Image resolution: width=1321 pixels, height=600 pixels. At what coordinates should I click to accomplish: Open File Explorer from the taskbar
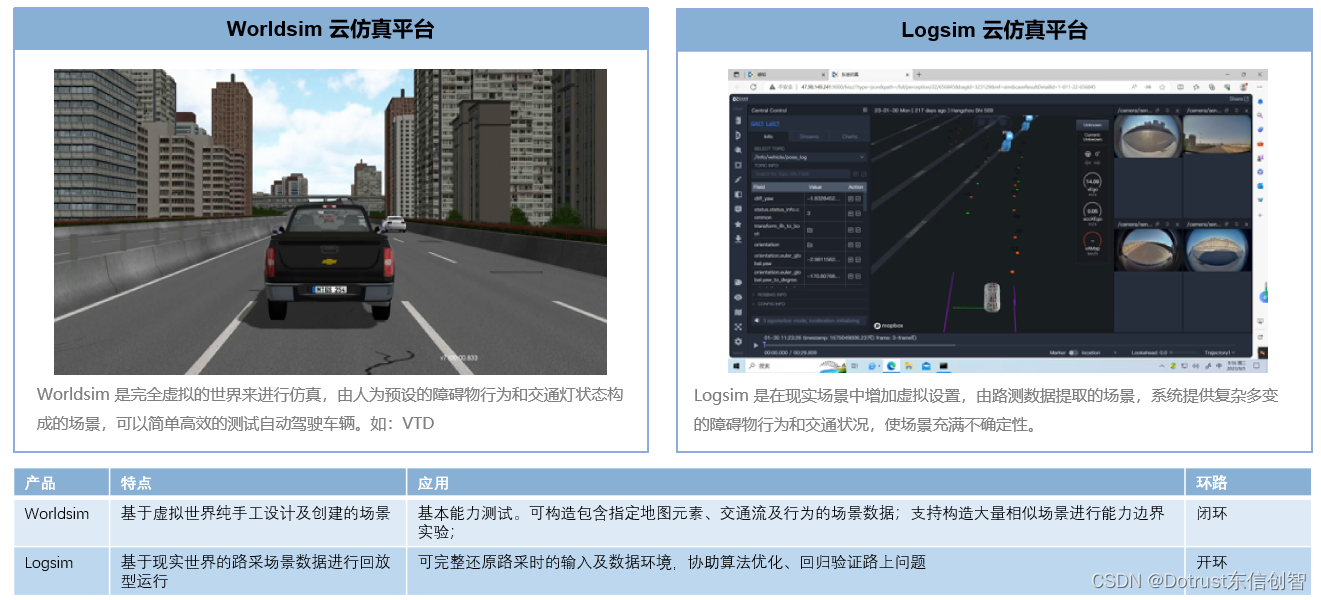(909, 366)
